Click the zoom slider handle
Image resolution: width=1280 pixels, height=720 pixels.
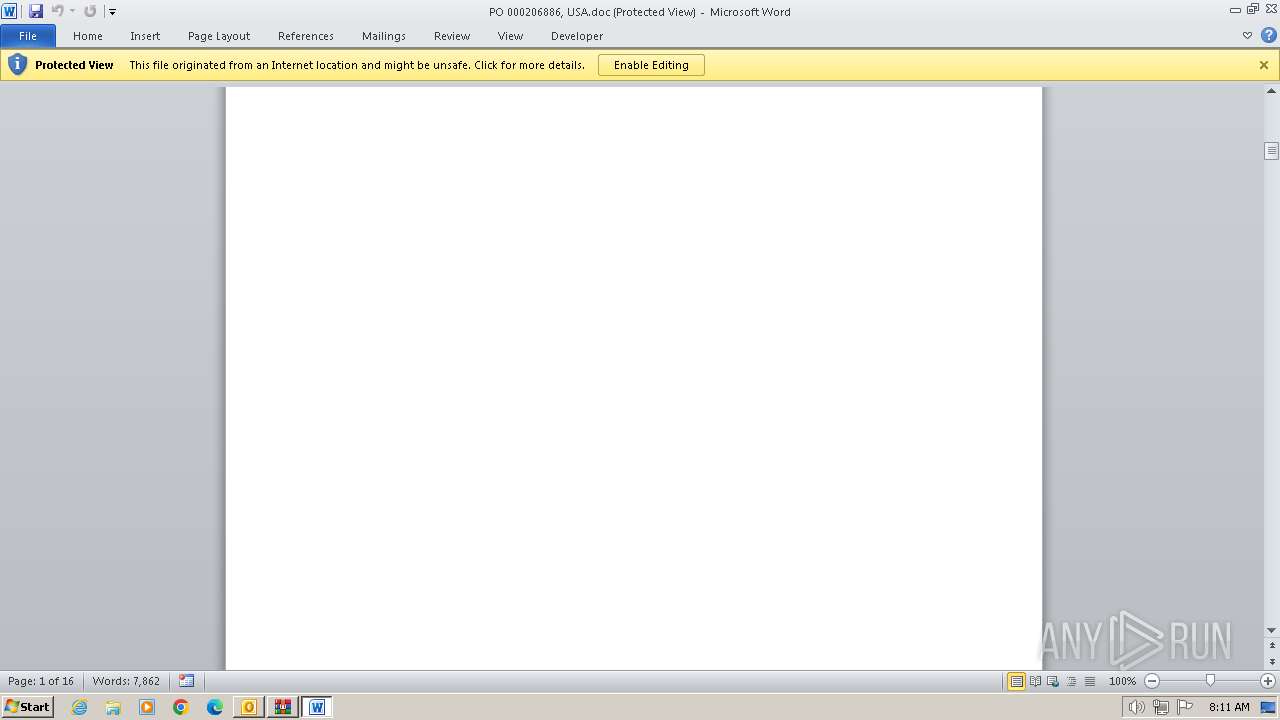pyautogui.click(x=1210, y=681)
